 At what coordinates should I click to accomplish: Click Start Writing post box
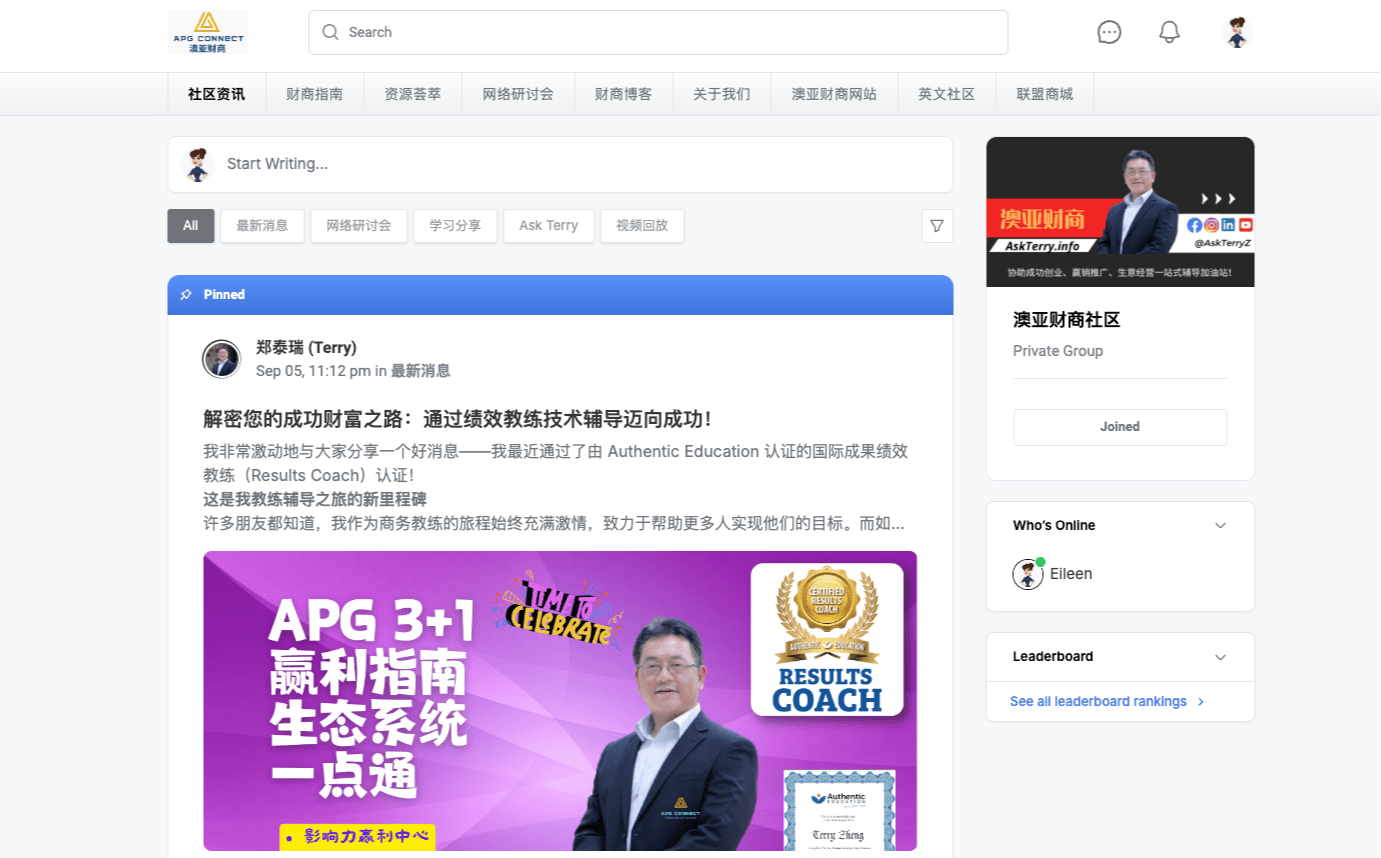pos(560,164)
